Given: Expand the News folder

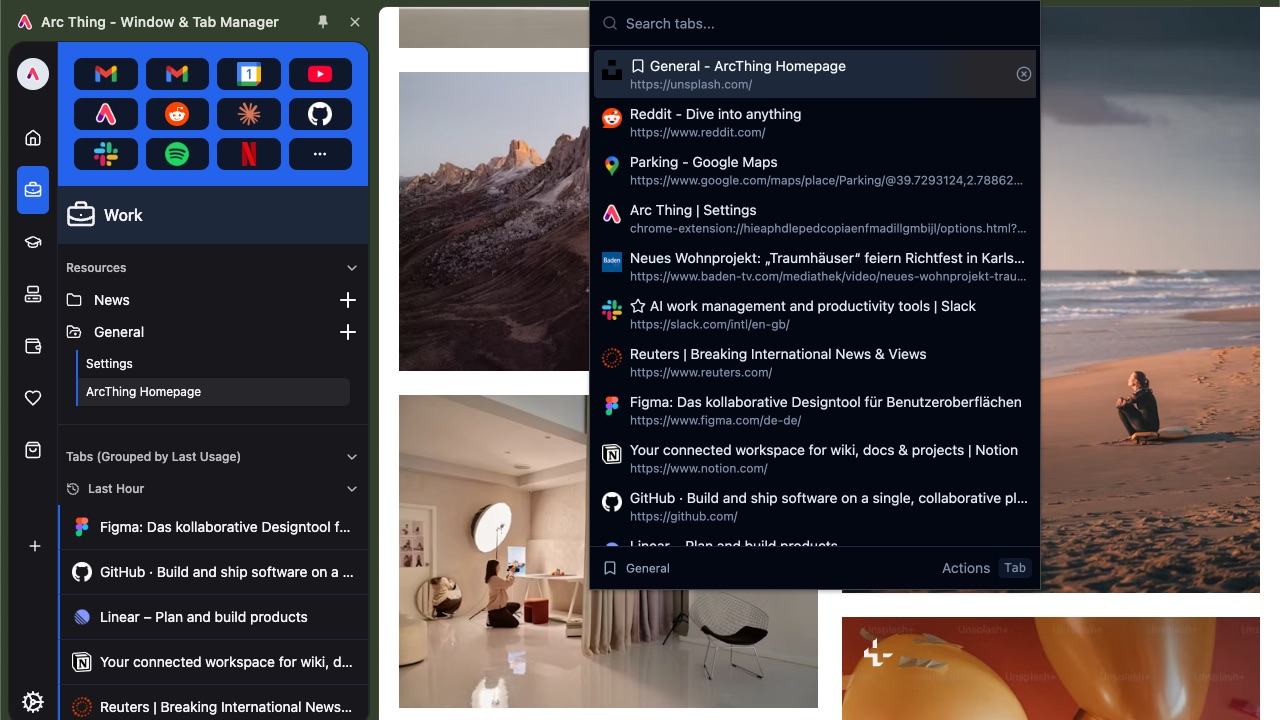Looking at the screenshot, I should (x=74, y=300).
